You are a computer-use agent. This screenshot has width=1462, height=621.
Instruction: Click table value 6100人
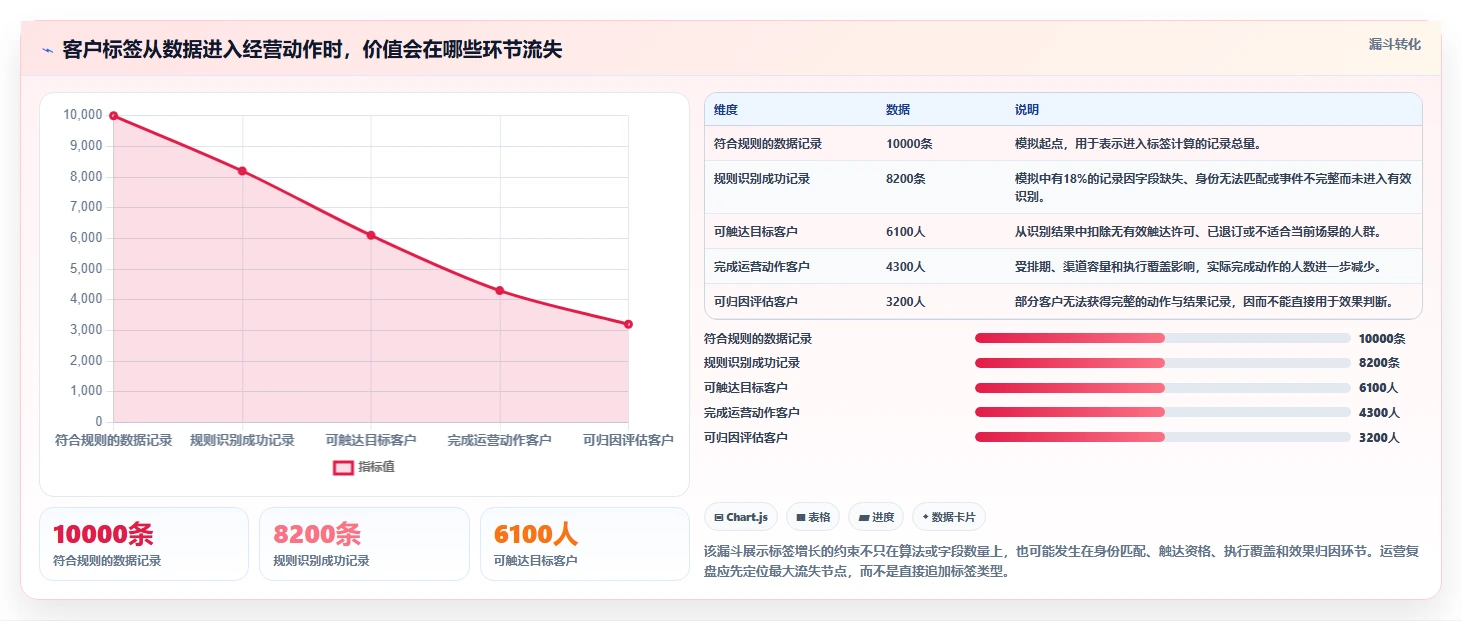(x=906, y=232)
